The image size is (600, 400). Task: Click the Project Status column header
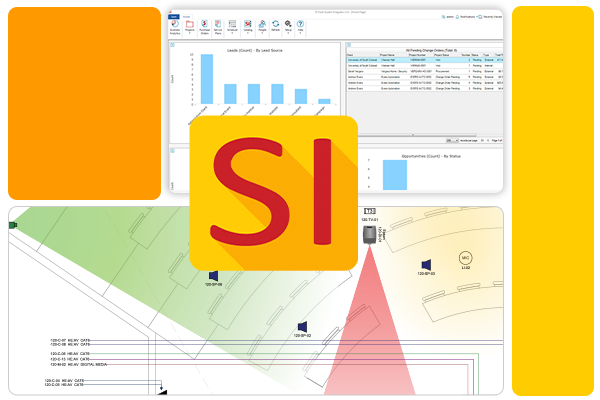click(x=447, y=55)
